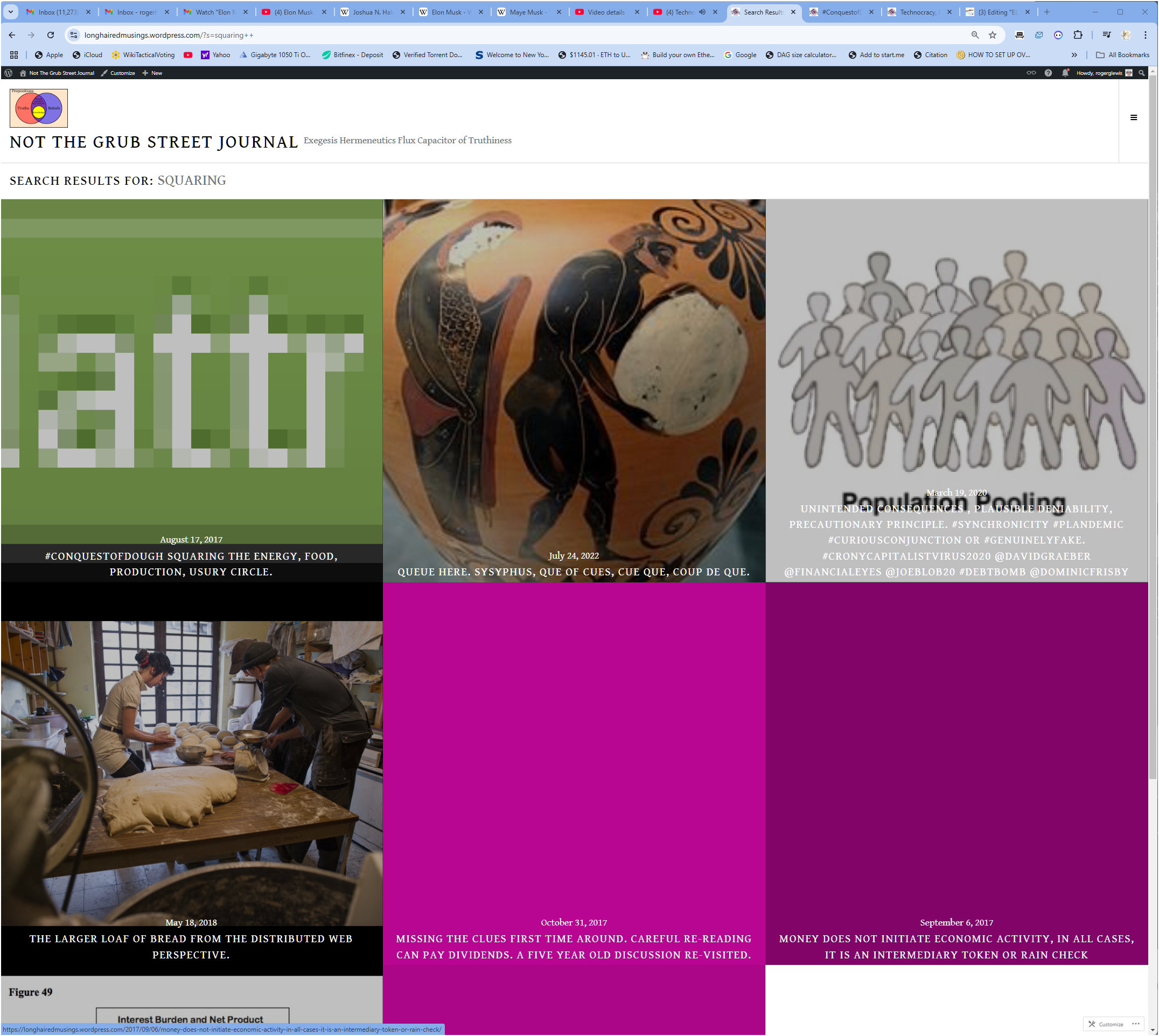Image resolution: width=1159 pixels, height=1036 pixels.
Task: Bookmark this page with the star icon
Action: click(x=993, y=36)
